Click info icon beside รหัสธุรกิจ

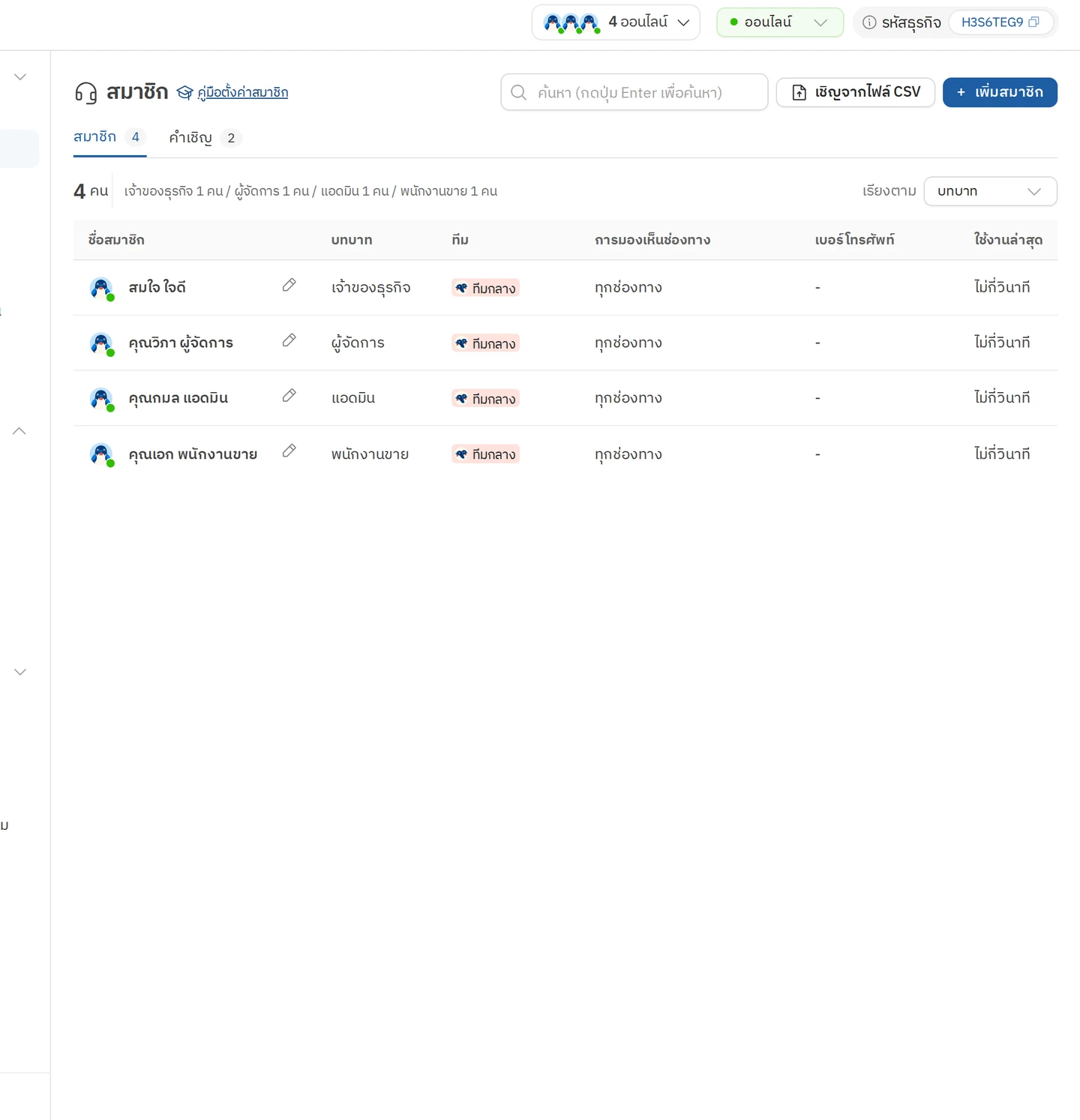pos(869,22)
